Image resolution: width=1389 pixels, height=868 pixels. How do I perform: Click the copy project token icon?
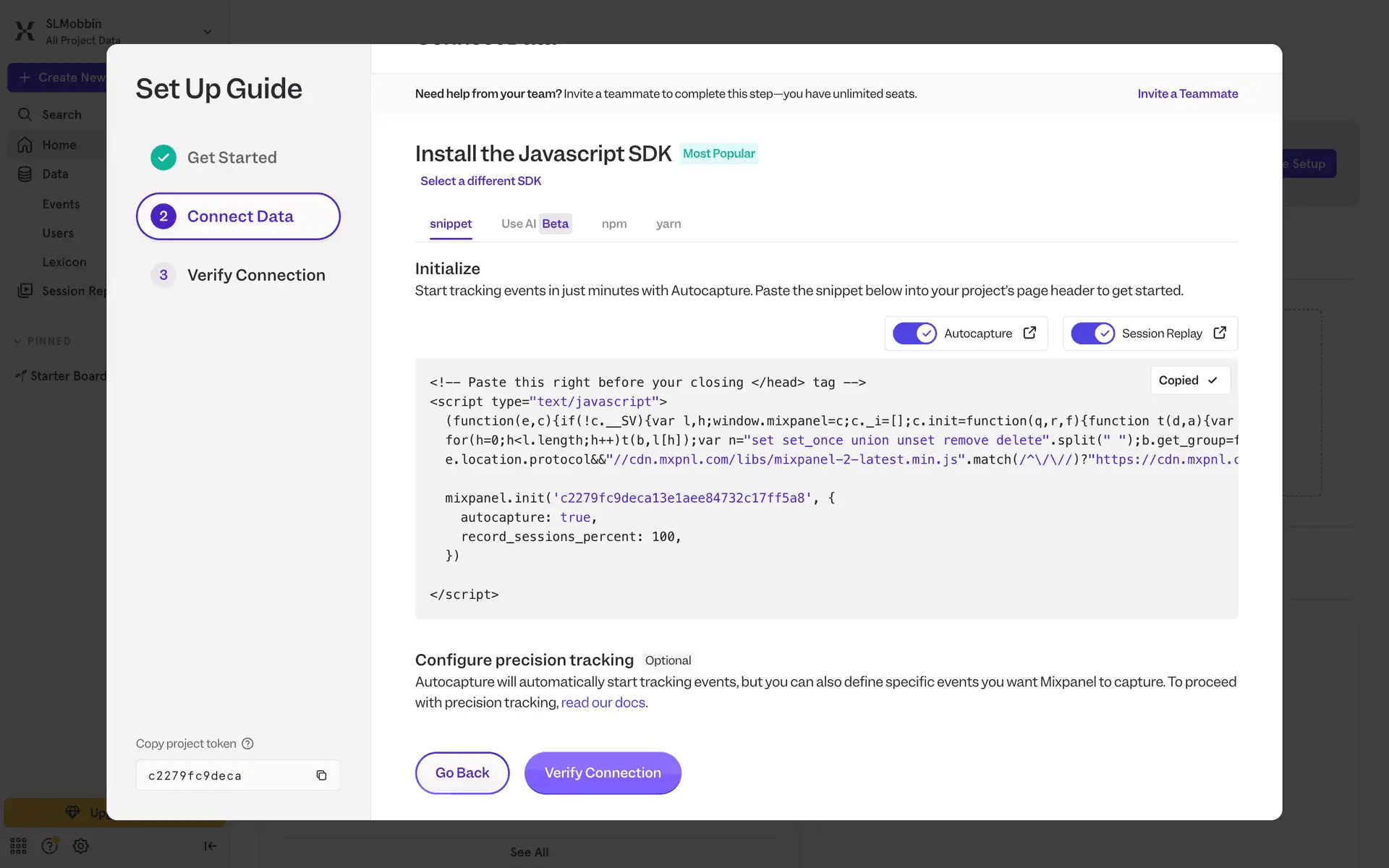click(321, 775)
